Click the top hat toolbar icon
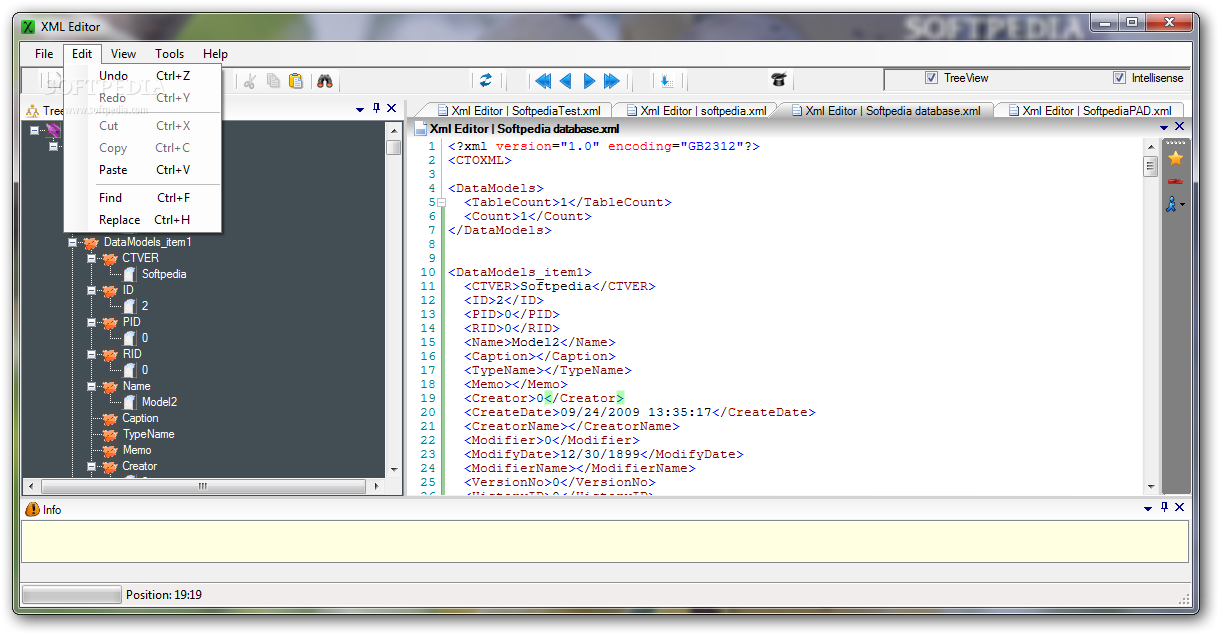1220x635 pixels. click(779, 80)
